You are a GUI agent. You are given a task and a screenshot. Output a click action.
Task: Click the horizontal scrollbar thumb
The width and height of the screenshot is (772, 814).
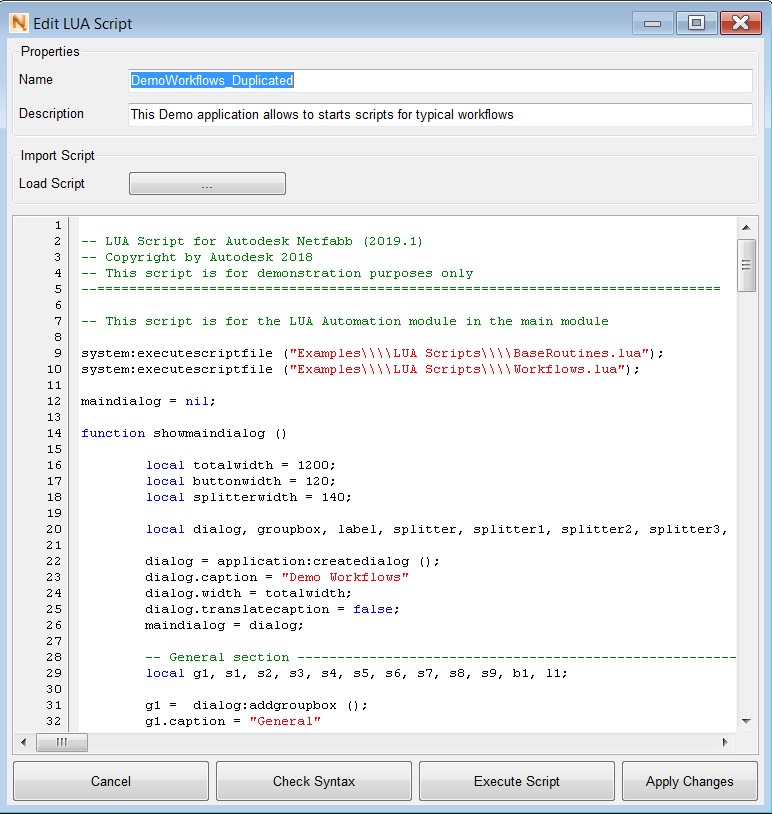click(x=62, y=742)
